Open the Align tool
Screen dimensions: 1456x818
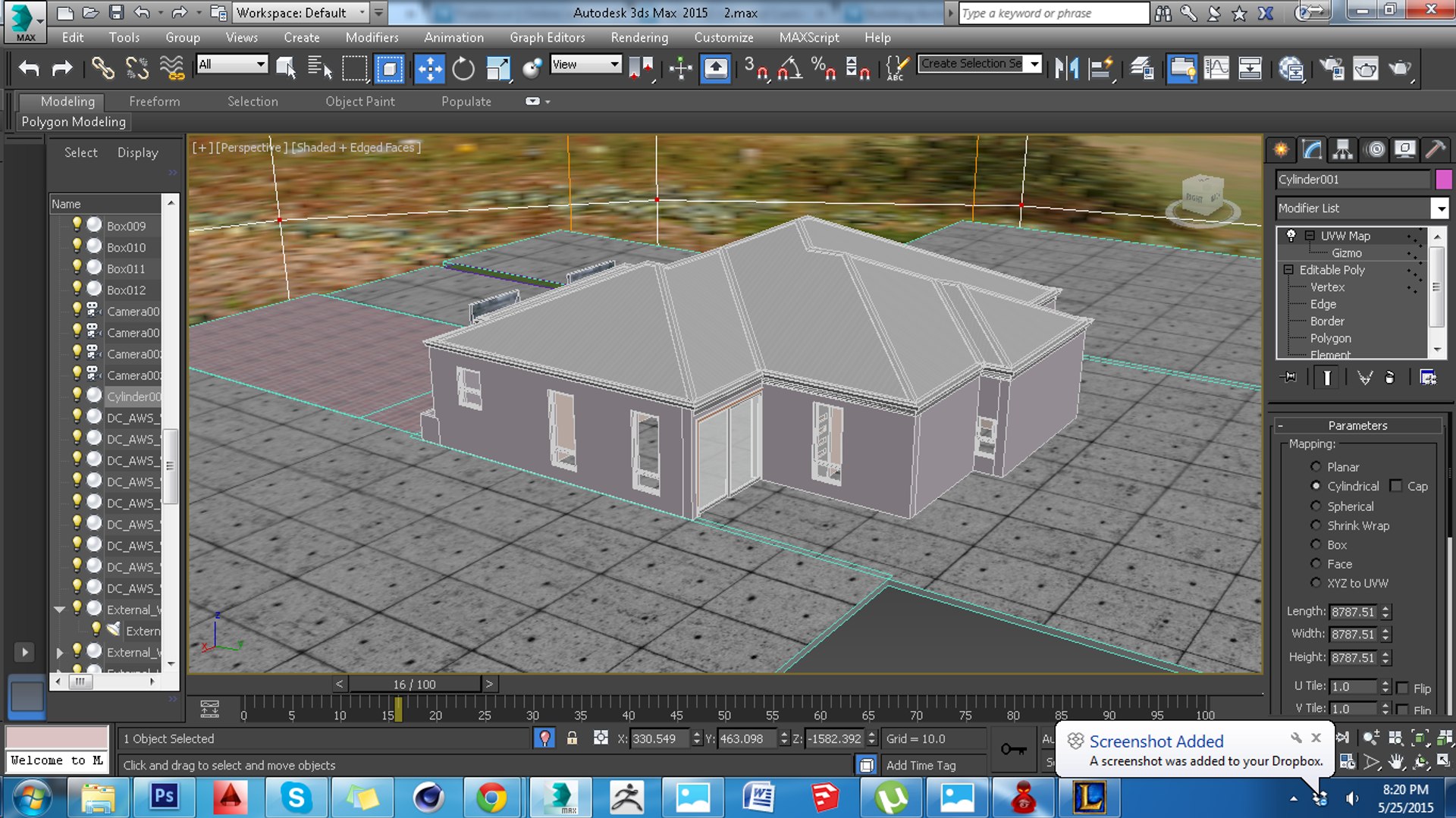pyautogui.click(x=1100, y=69)
